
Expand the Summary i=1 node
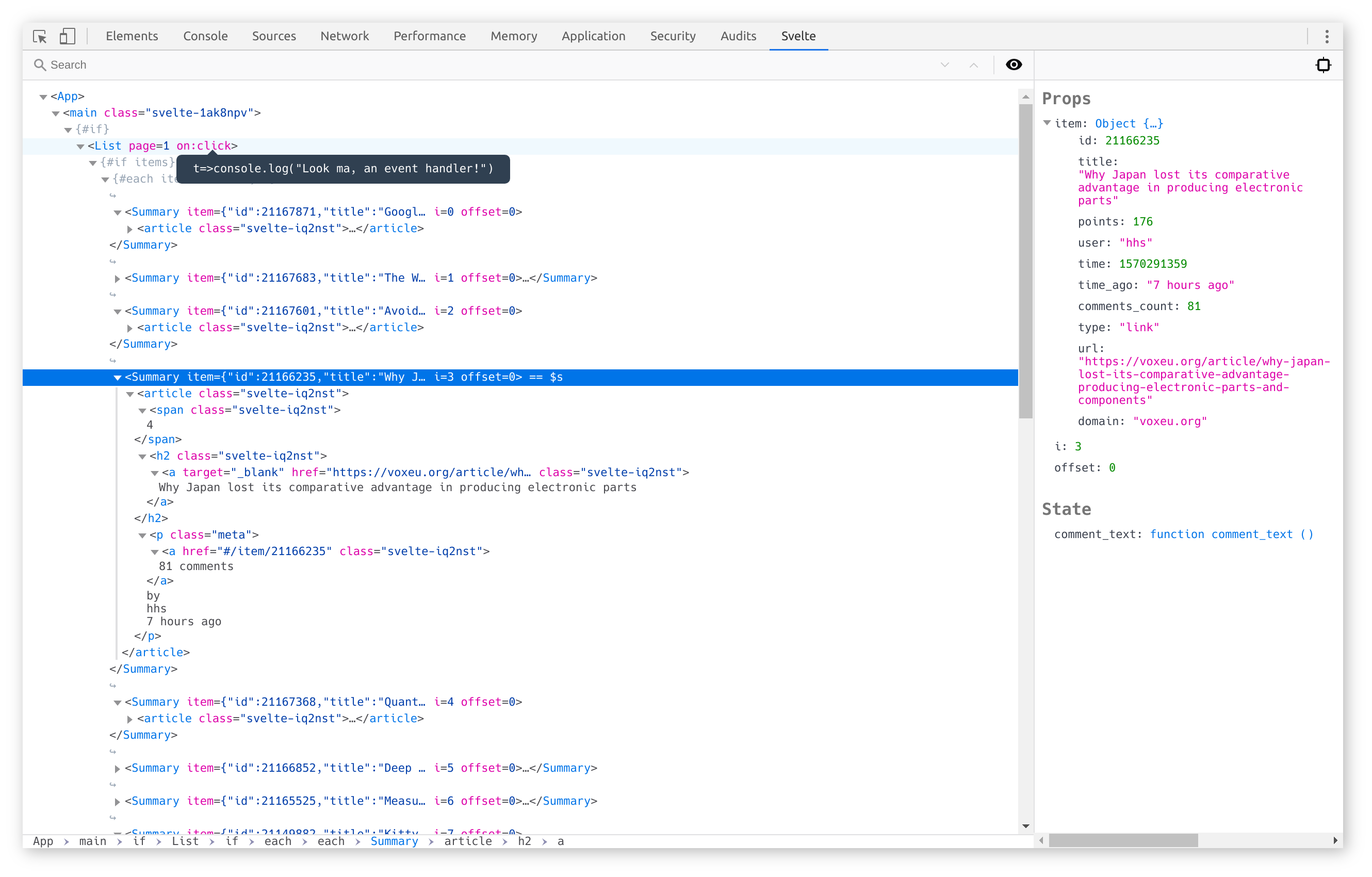pos(118,278)
